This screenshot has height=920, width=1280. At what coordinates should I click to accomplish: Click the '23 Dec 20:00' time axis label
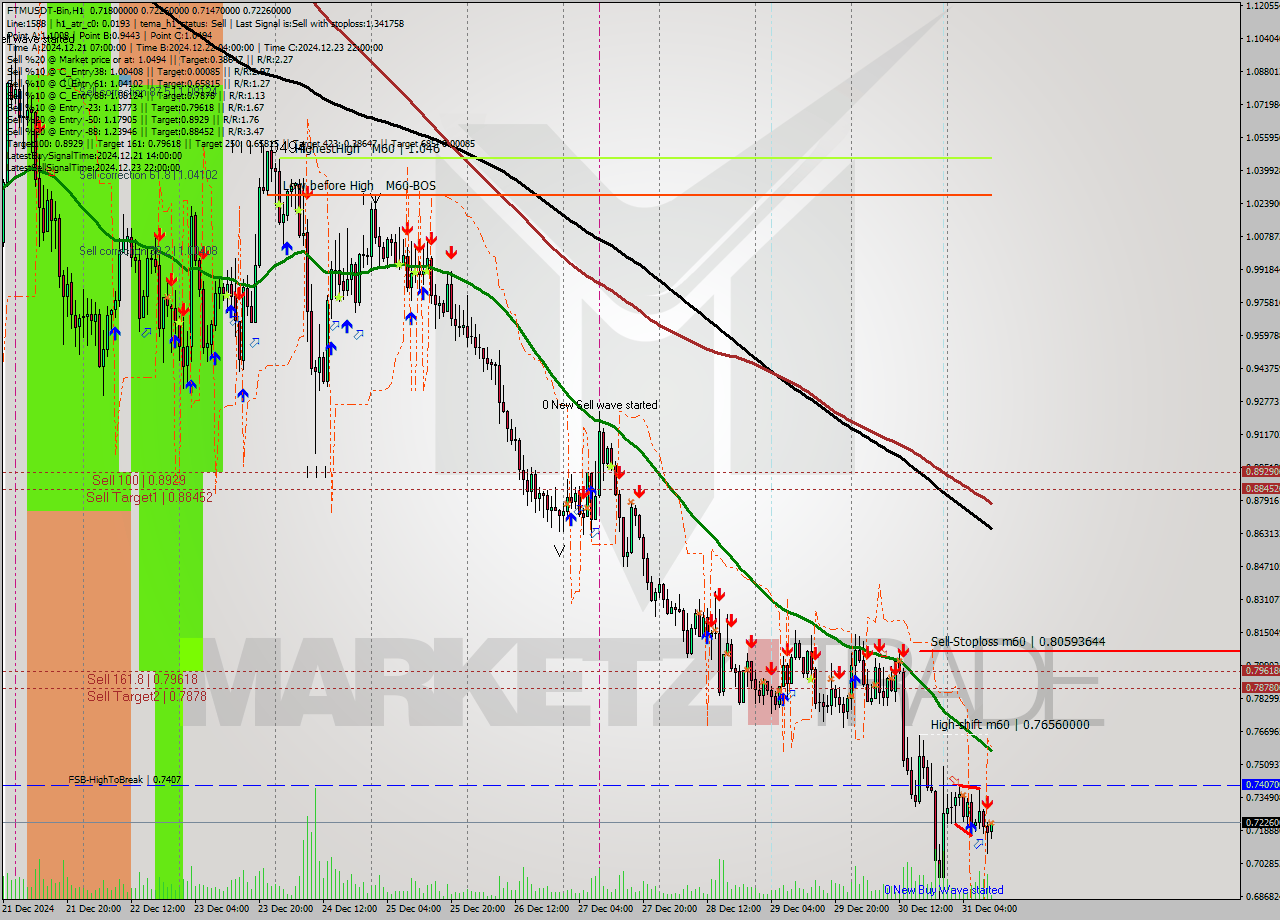(285, 909)
